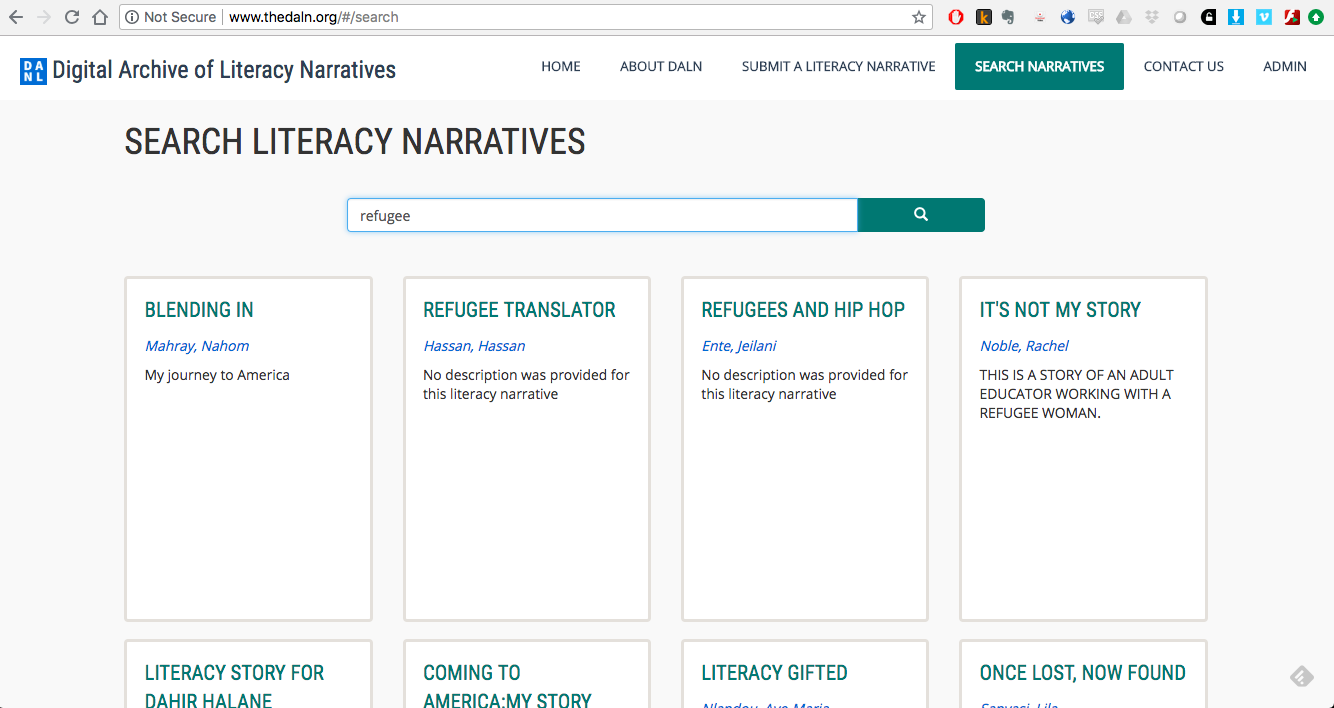Bookmark this page with the star icon
1334x708 pixels.
pos(918,17)
